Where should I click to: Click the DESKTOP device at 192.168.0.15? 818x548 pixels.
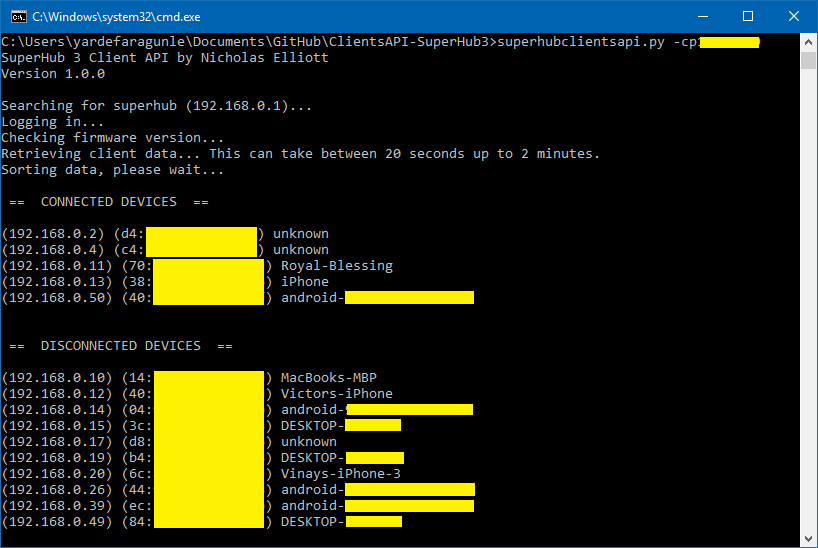click(x=341, y=426)
